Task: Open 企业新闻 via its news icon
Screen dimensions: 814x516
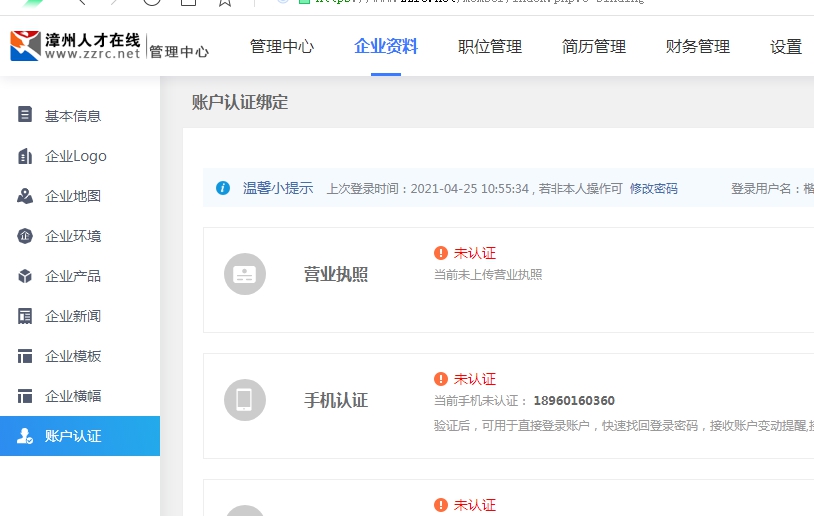Action: coord(25,316)
